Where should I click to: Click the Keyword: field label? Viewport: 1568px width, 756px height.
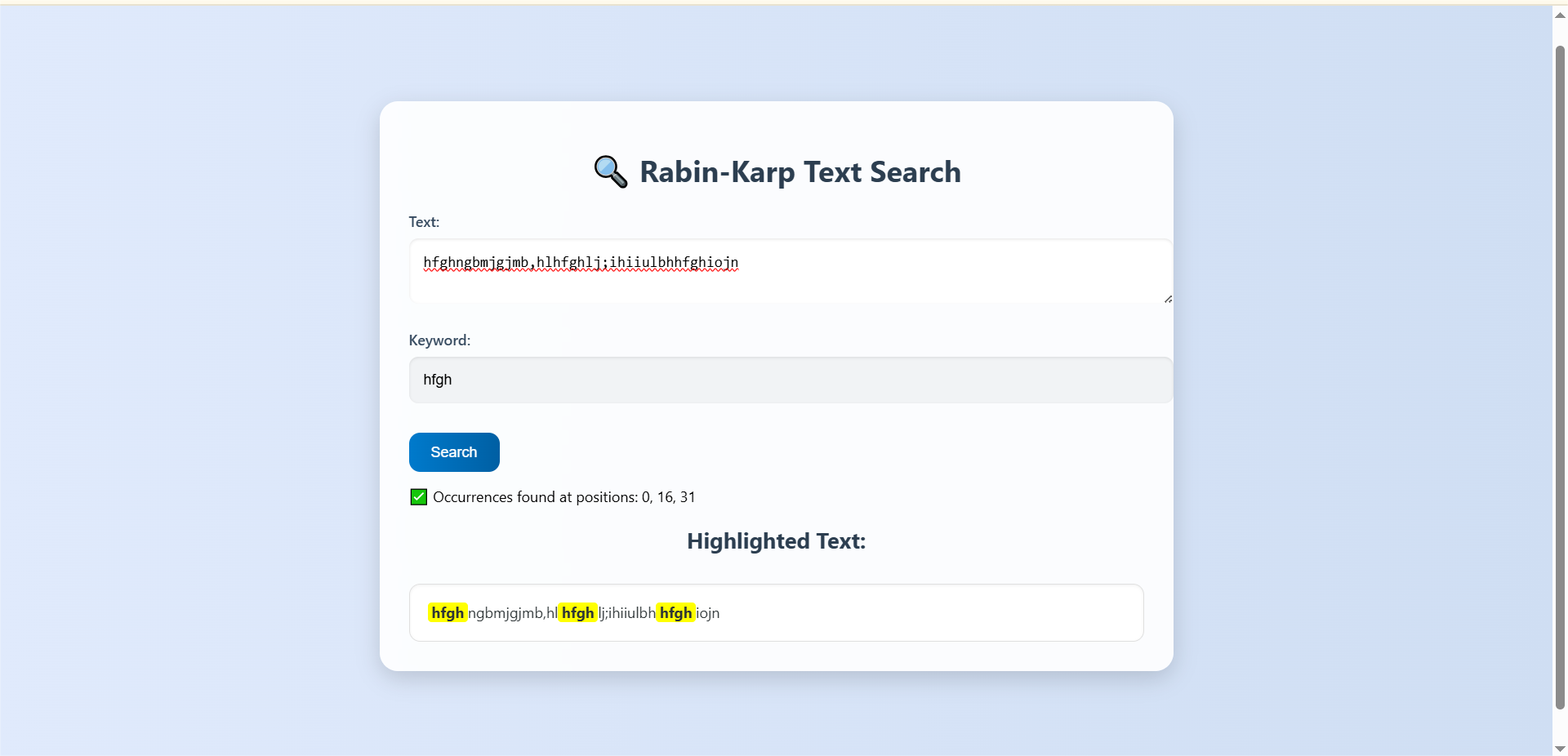pyautogui.click(x=439, y=340)
